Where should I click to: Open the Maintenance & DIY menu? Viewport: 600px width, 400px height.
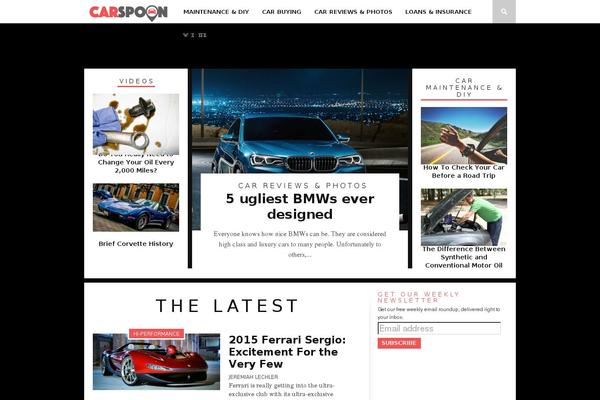point(216,12)
